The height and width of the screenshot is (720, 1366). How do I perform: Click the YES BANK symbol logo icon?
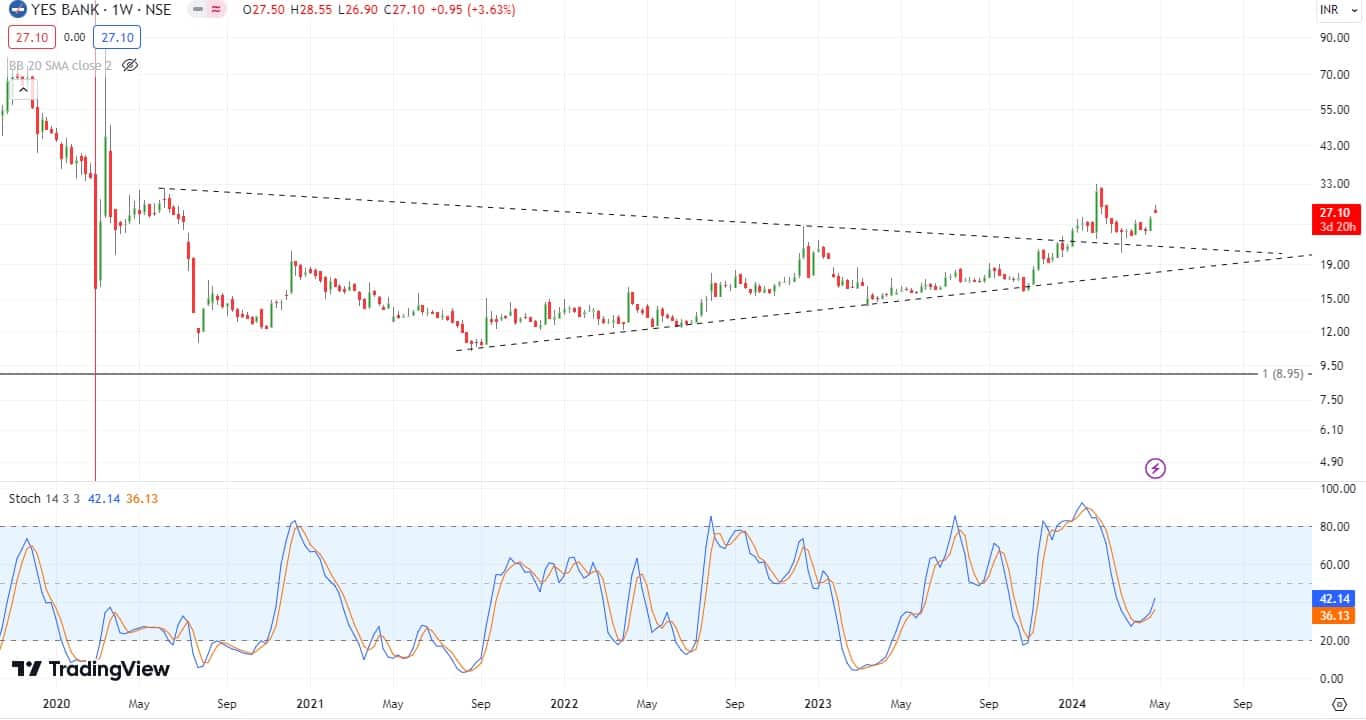[x=17, y=10]
